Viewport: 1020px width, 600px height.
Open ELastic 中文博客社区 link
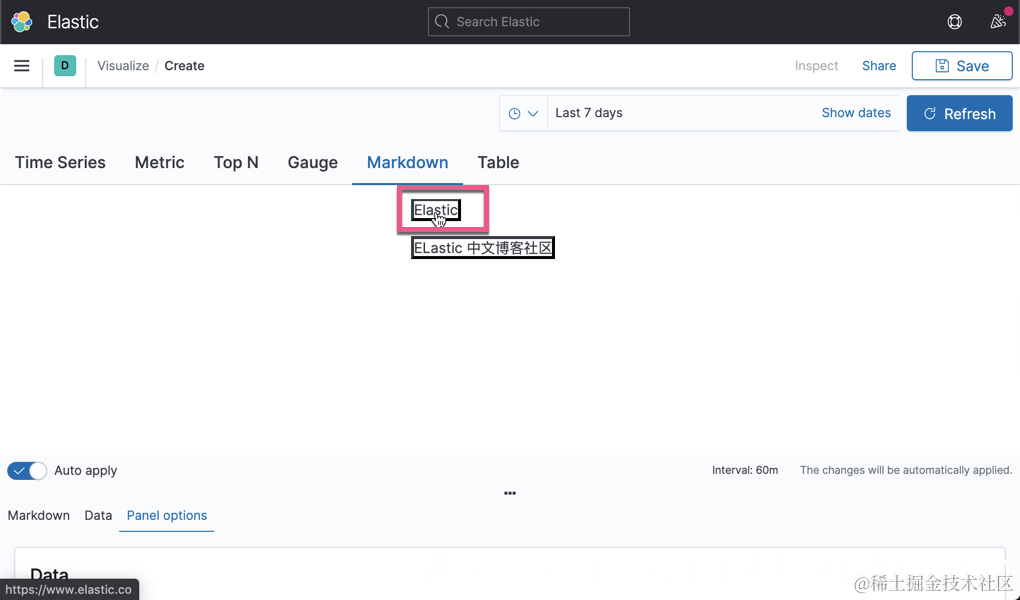[483, 248]
